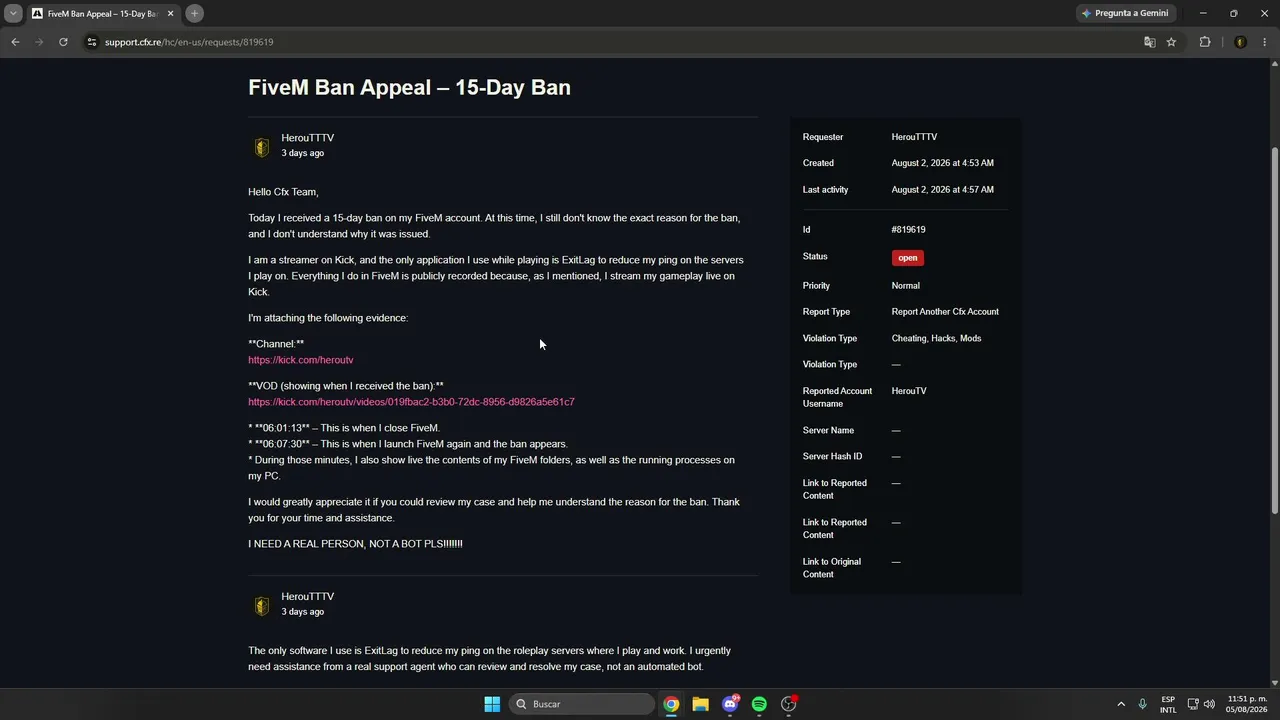1280x720 pixels.
Task: Click HerouTTTV avatar on first post
Action: [x=262, y=148]
